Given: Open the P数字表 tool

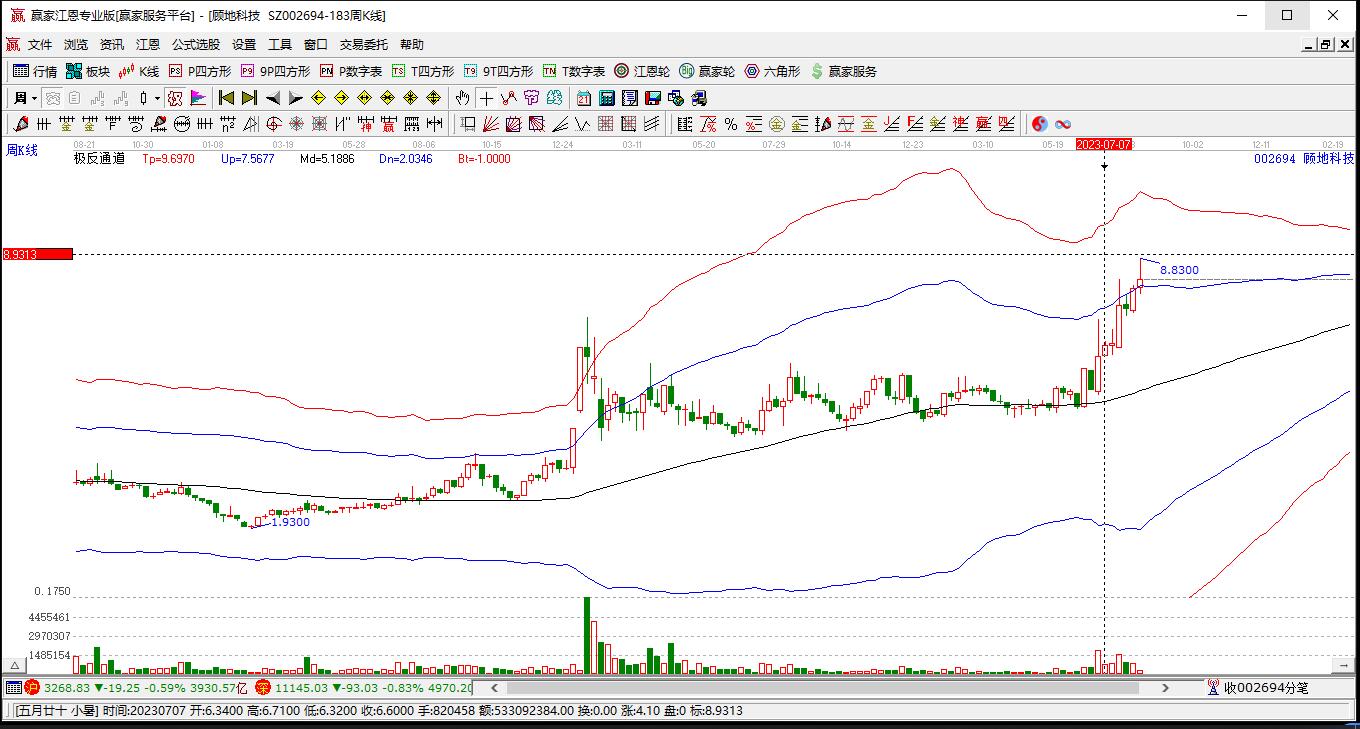Looking at the screenshot, I should click(x=351, y=71).
